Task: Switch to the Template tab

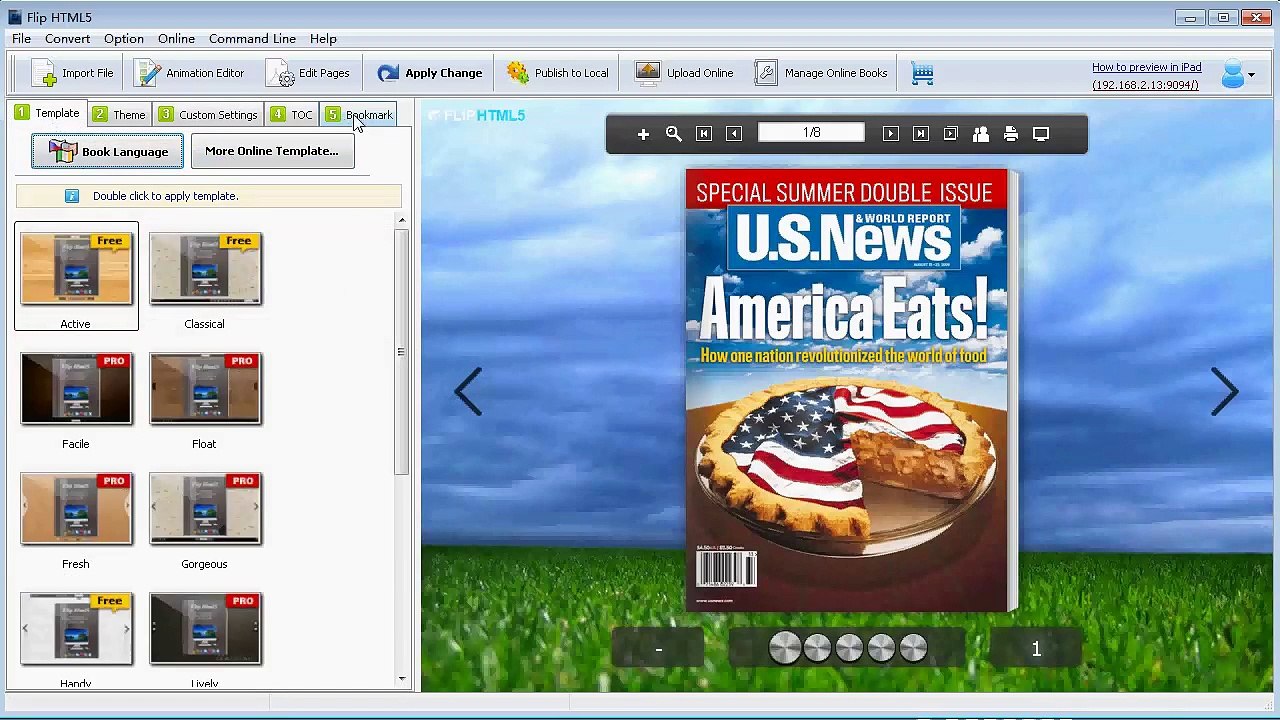Action: [47, 113]
